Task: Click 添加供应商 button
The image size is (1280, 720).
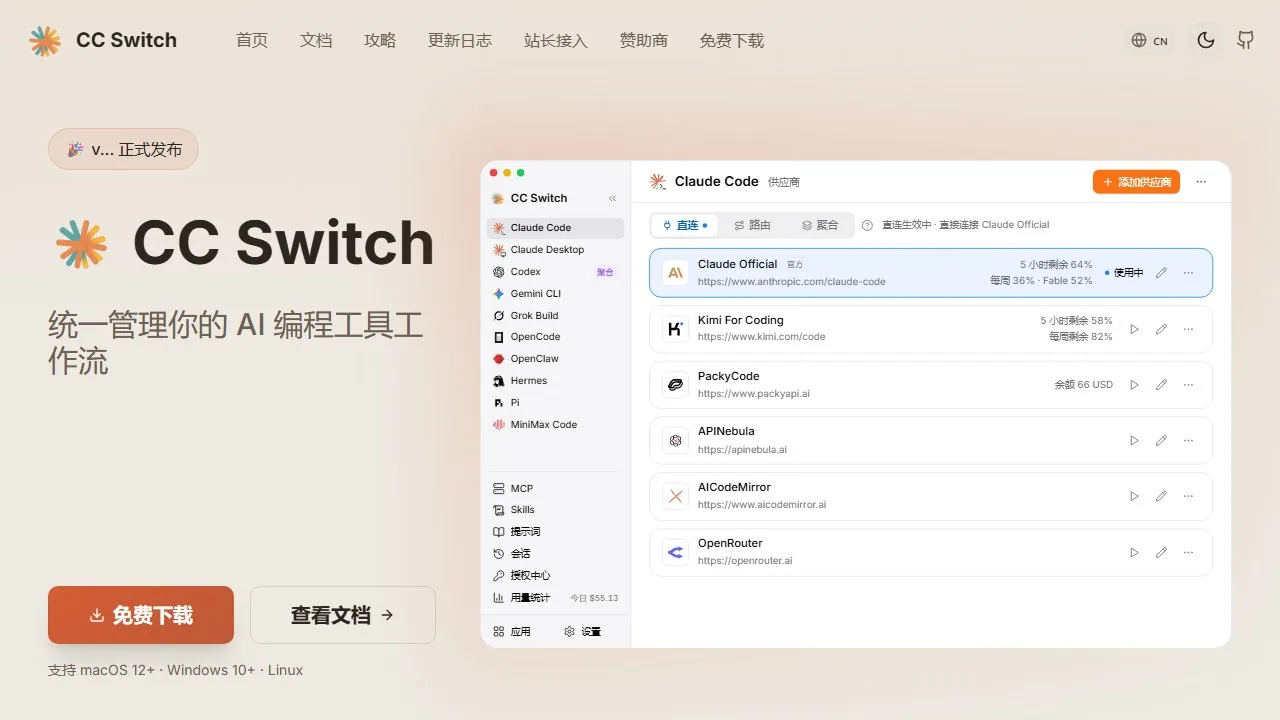Action: (1136, 182)
